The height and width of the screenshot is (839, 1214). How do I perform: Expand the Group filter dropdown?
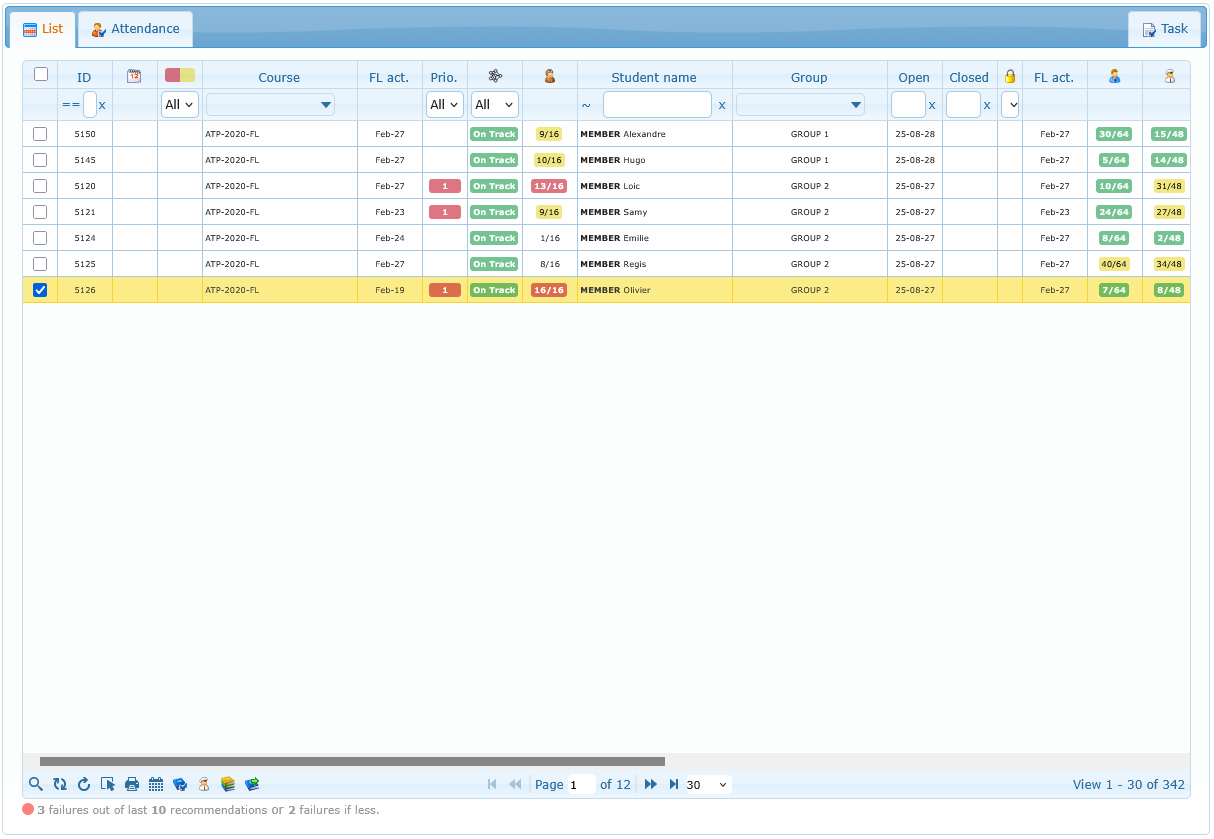800,105
